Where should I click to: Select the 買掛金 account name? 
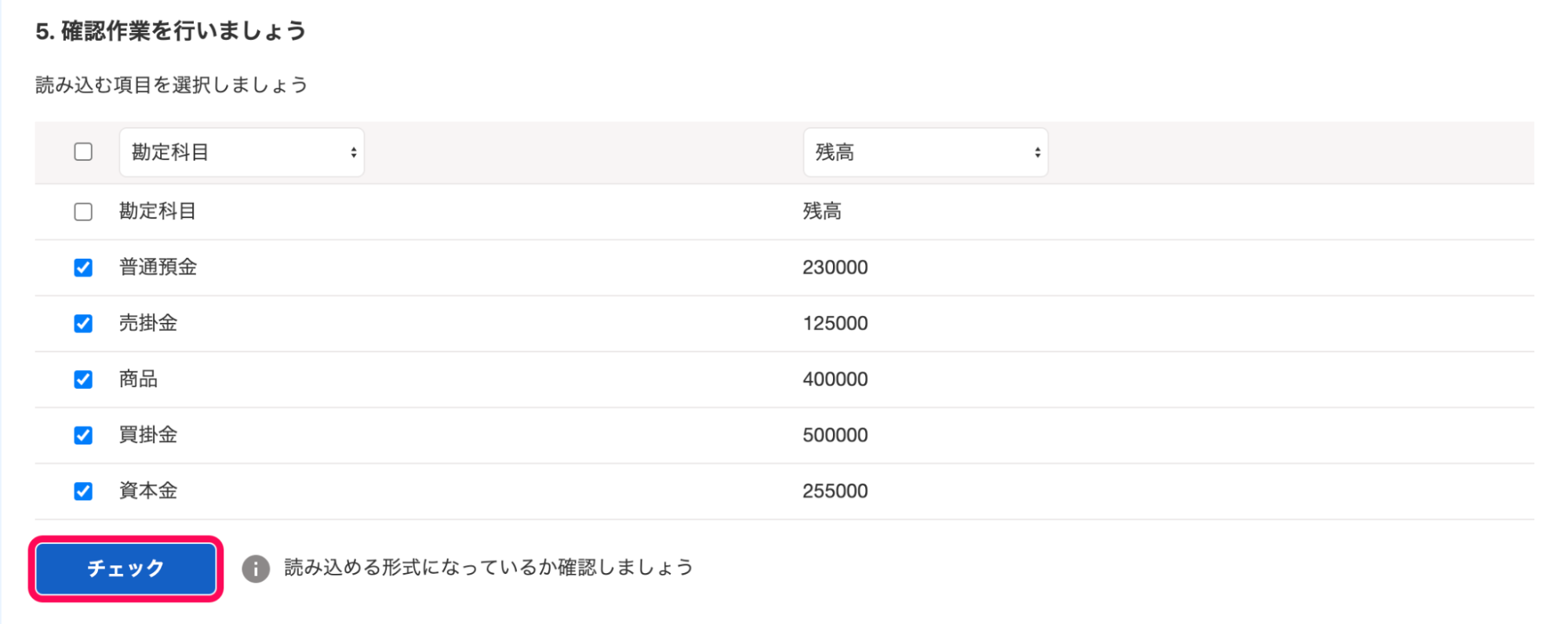point(148,435)
